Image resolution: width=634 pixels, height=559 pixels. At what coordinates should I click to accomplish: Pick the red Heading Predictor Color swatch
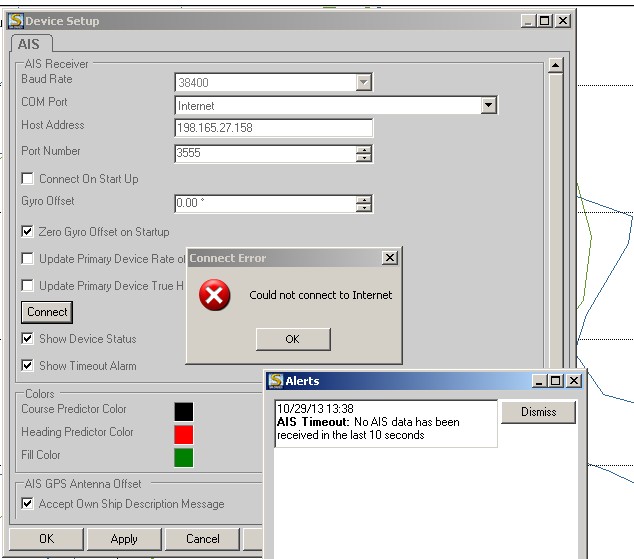(x=183, y=434)
